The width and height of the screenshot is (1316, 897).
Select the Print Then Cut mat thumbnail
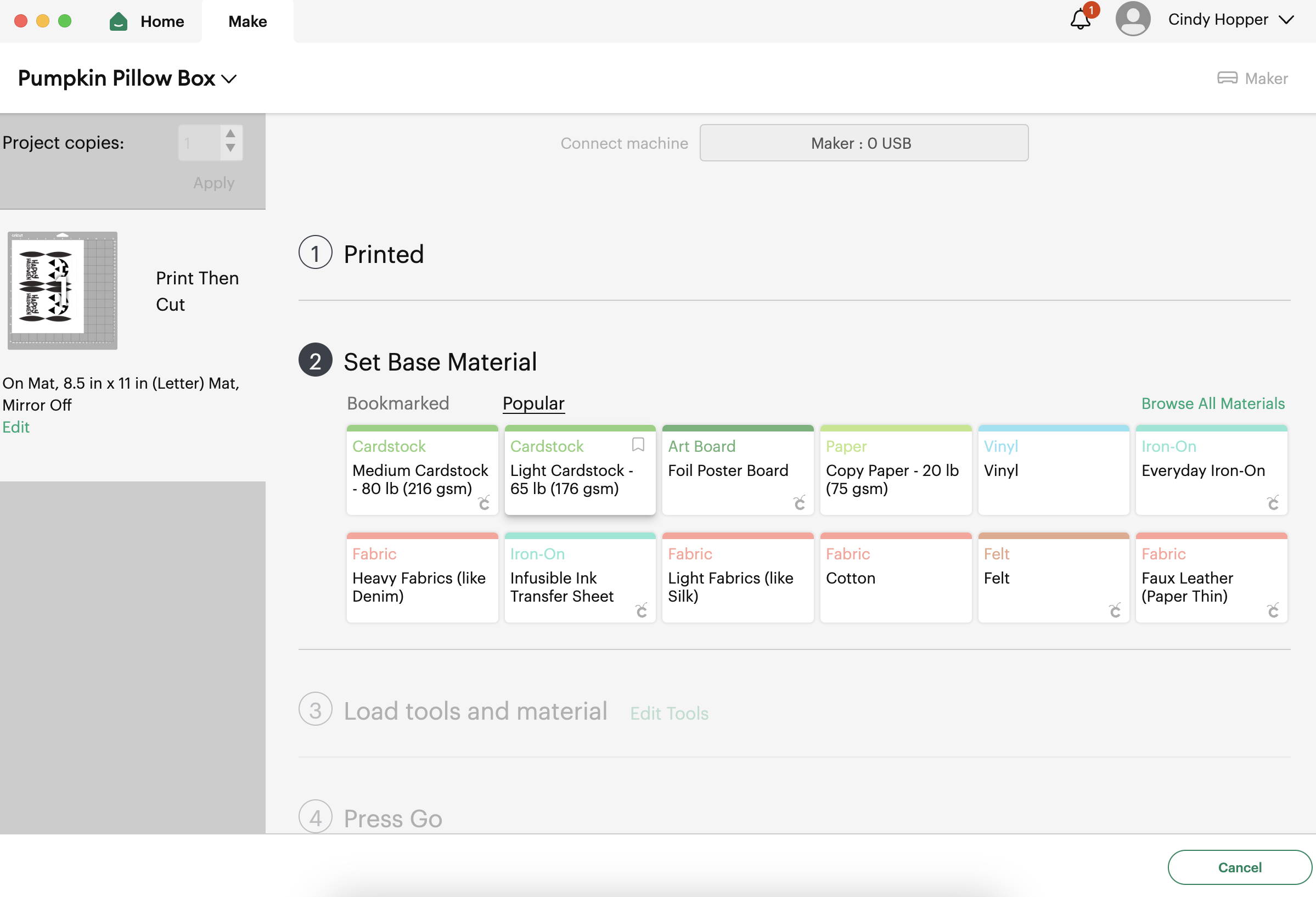63,290
